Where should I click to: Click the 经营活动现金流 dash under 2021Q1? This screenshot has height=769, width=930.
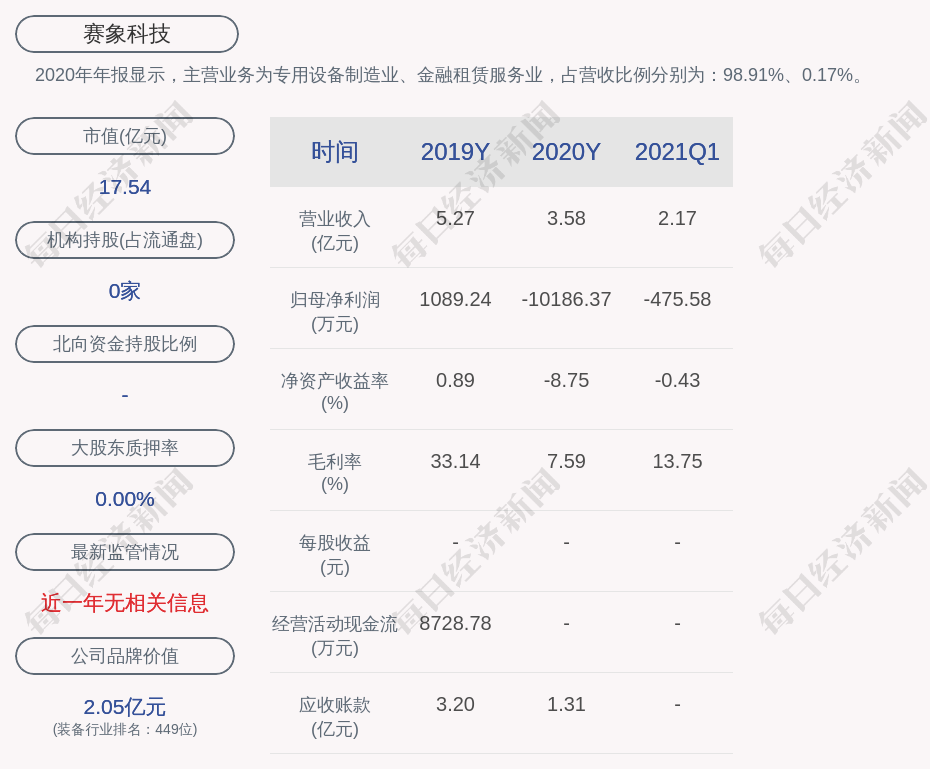677,624
